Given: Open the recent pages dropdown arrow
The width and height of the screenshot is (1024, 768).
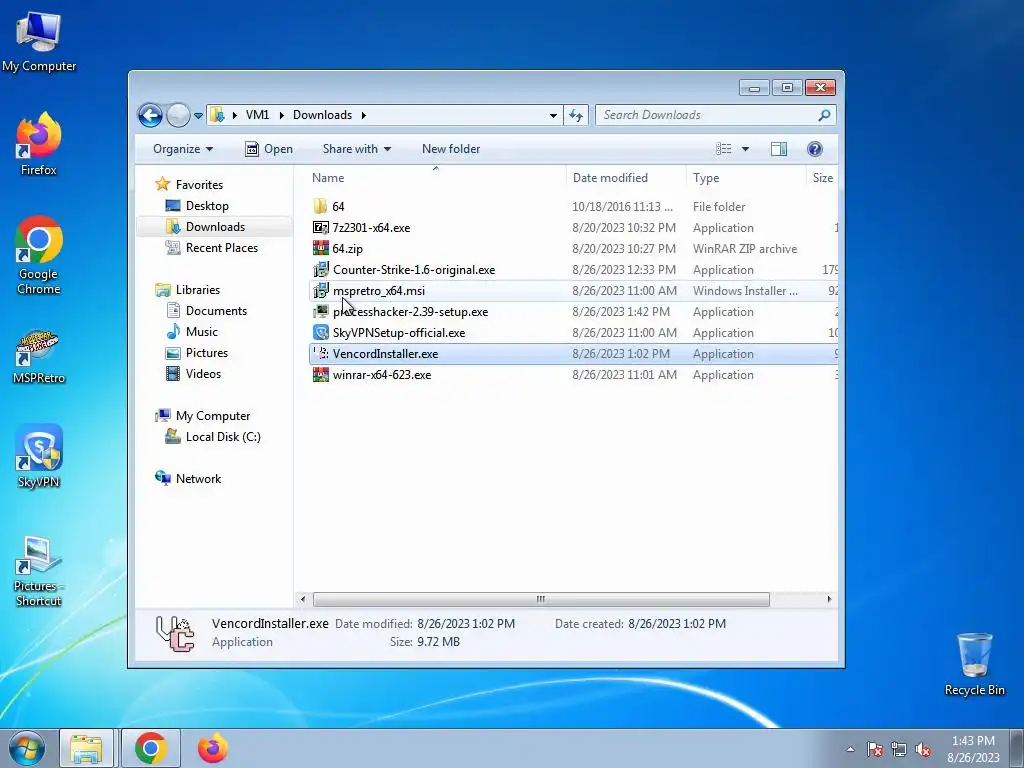Looking at the screenshot, I should 198,116.
